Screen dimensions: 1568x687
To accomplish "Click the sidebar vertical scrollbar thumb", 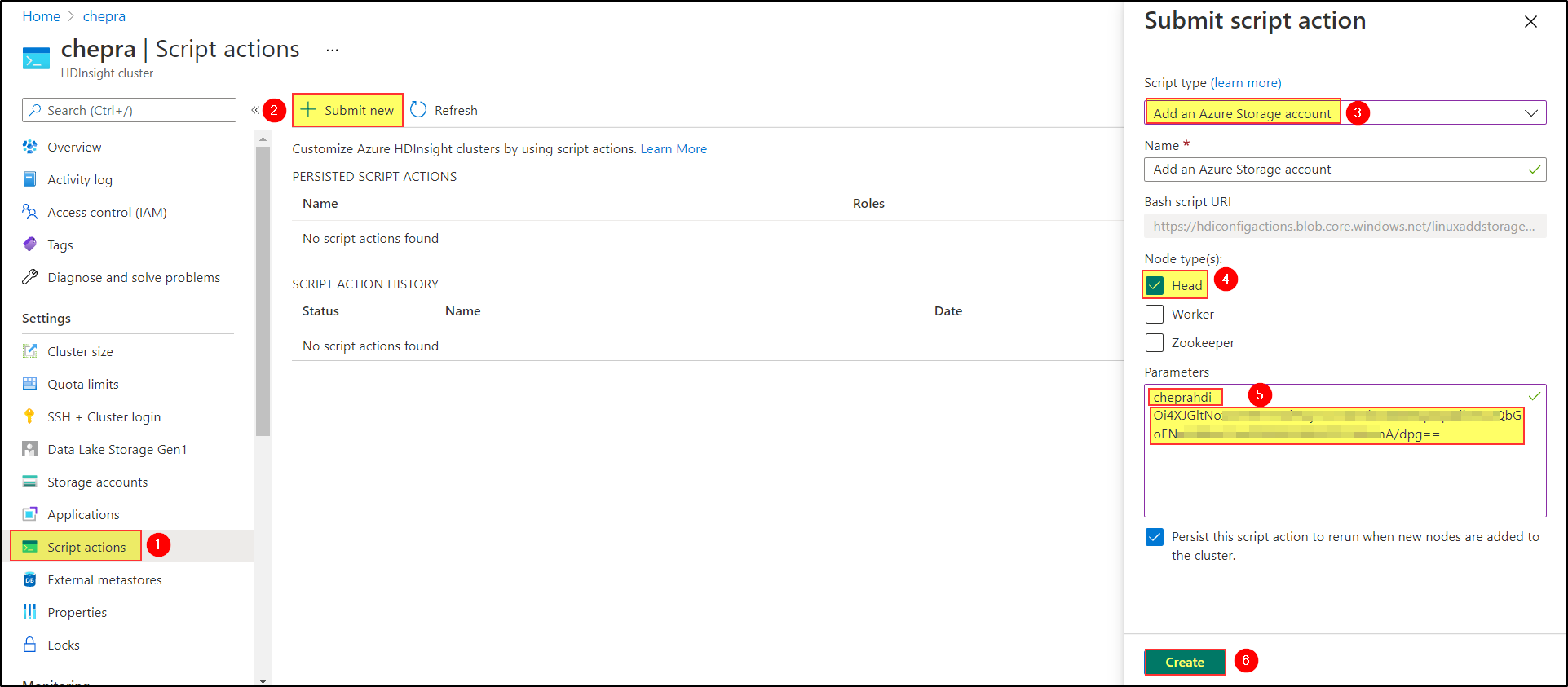I will click(263, 289).
